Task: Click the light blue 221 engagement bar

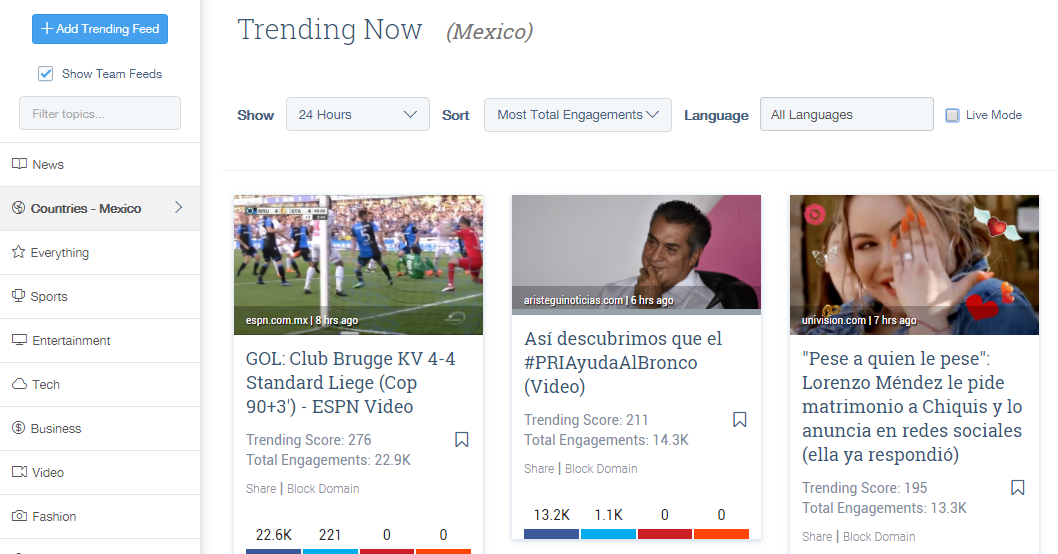Action: 330,551
